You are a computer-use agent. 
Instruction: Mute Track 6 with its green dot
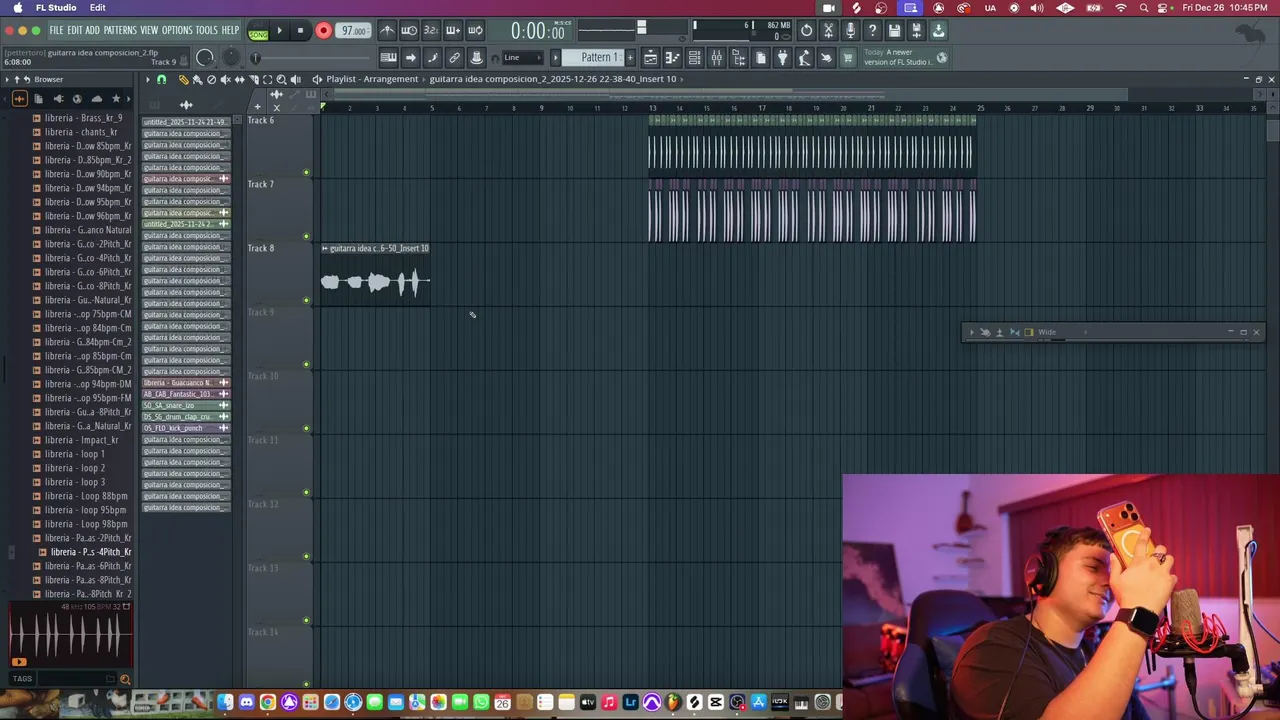click(306, 172)
